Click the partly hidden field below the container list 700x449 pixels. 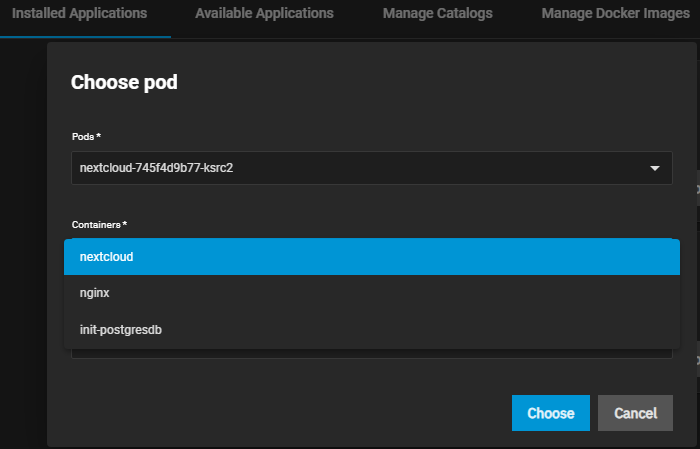tap(371, 353)
